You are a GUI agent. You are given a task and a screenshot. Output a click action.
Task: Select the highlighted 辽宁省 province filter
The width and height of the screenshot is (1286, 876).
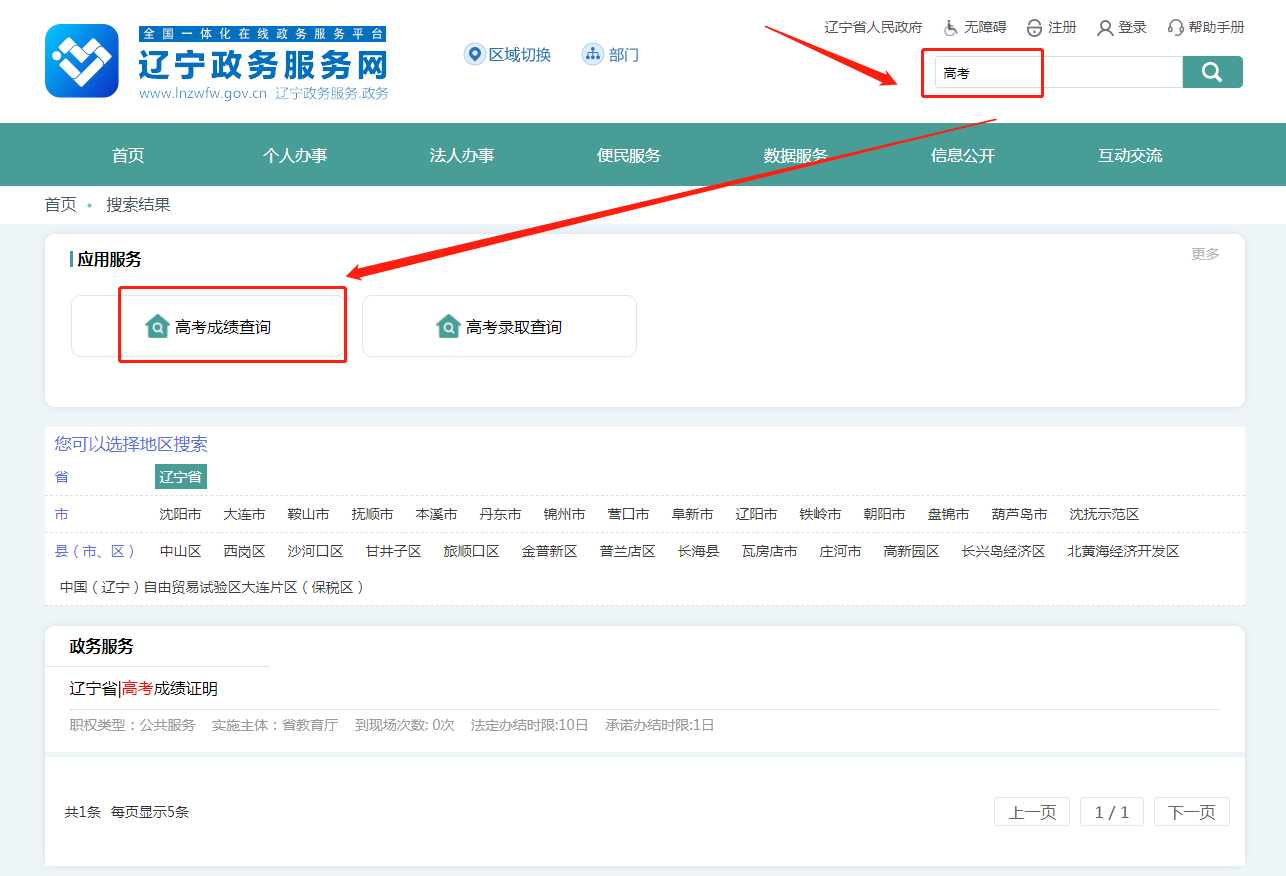tap(181, 477)
